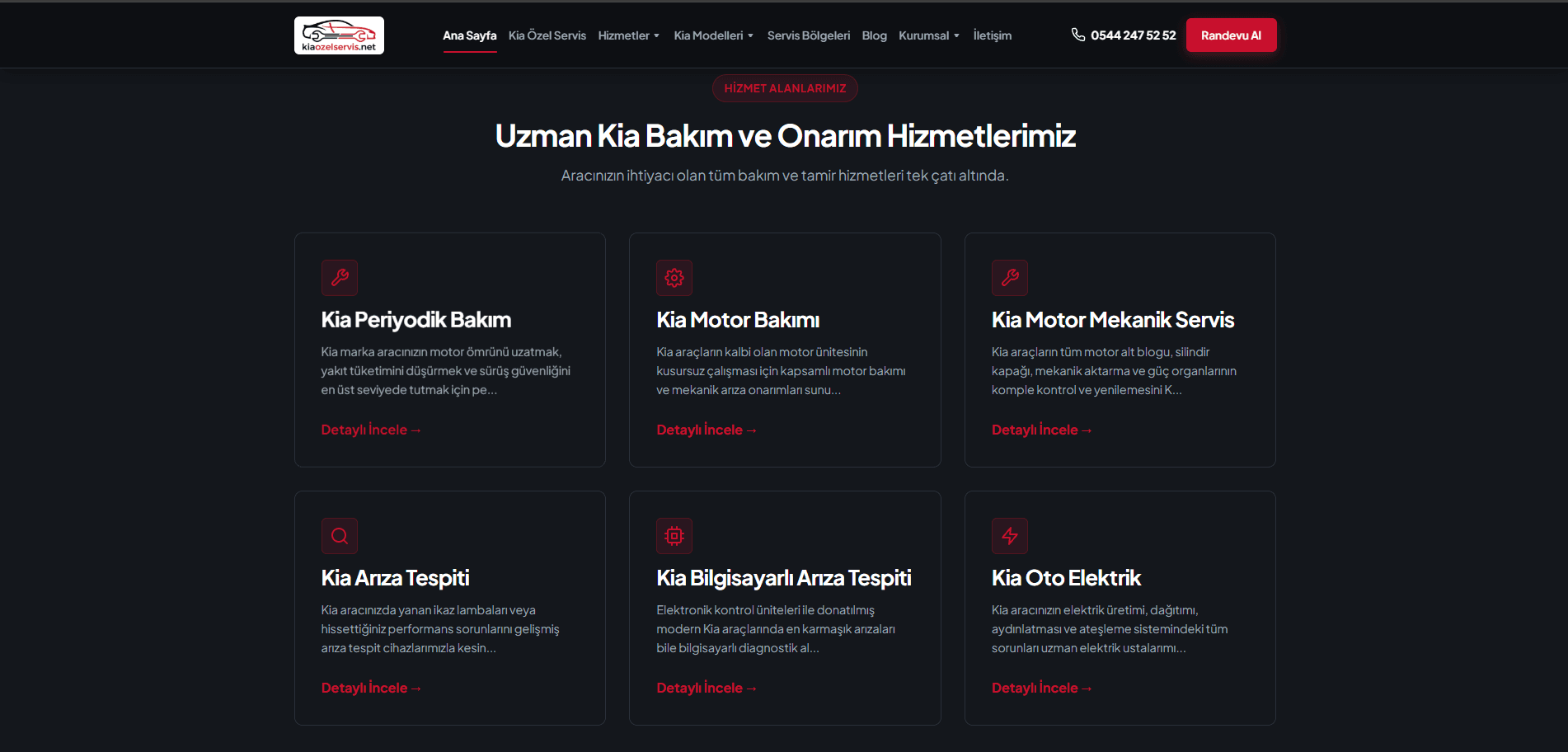The image size is (1568, 752).
Task: Click the kiaozelservis.net logo
Action: (339, 35)
